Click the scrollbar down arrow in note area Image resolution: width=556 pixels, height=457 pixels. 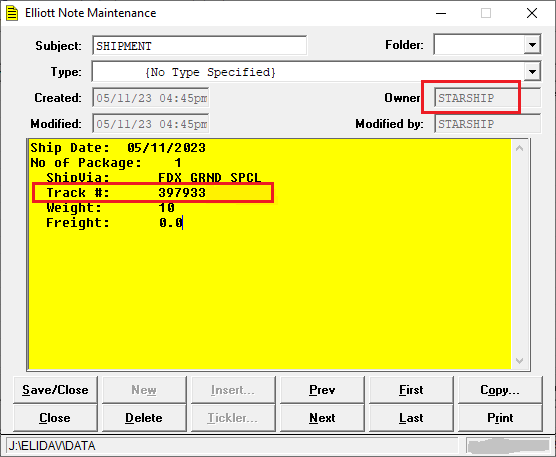click(x=519, y=361)
